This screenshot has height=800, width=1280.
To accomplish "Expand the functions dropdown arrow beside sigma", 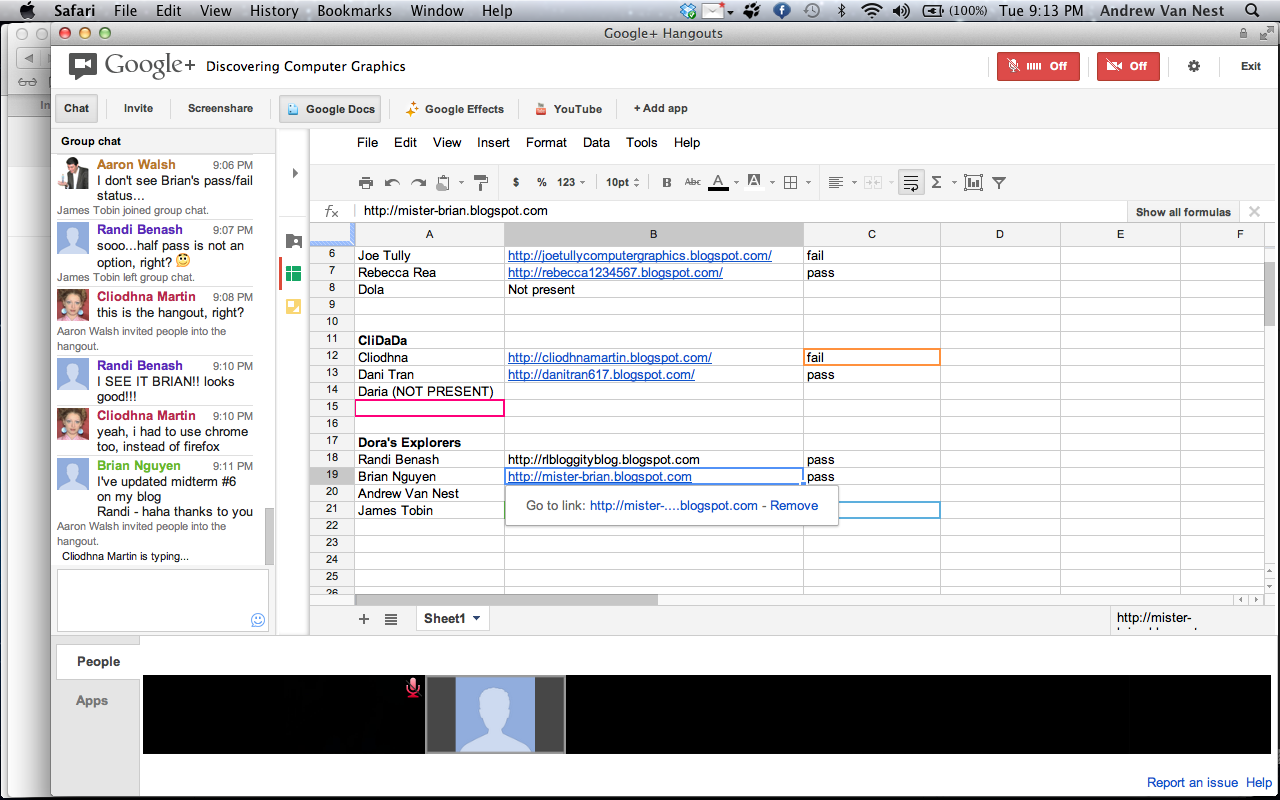I will pos(954,182).
